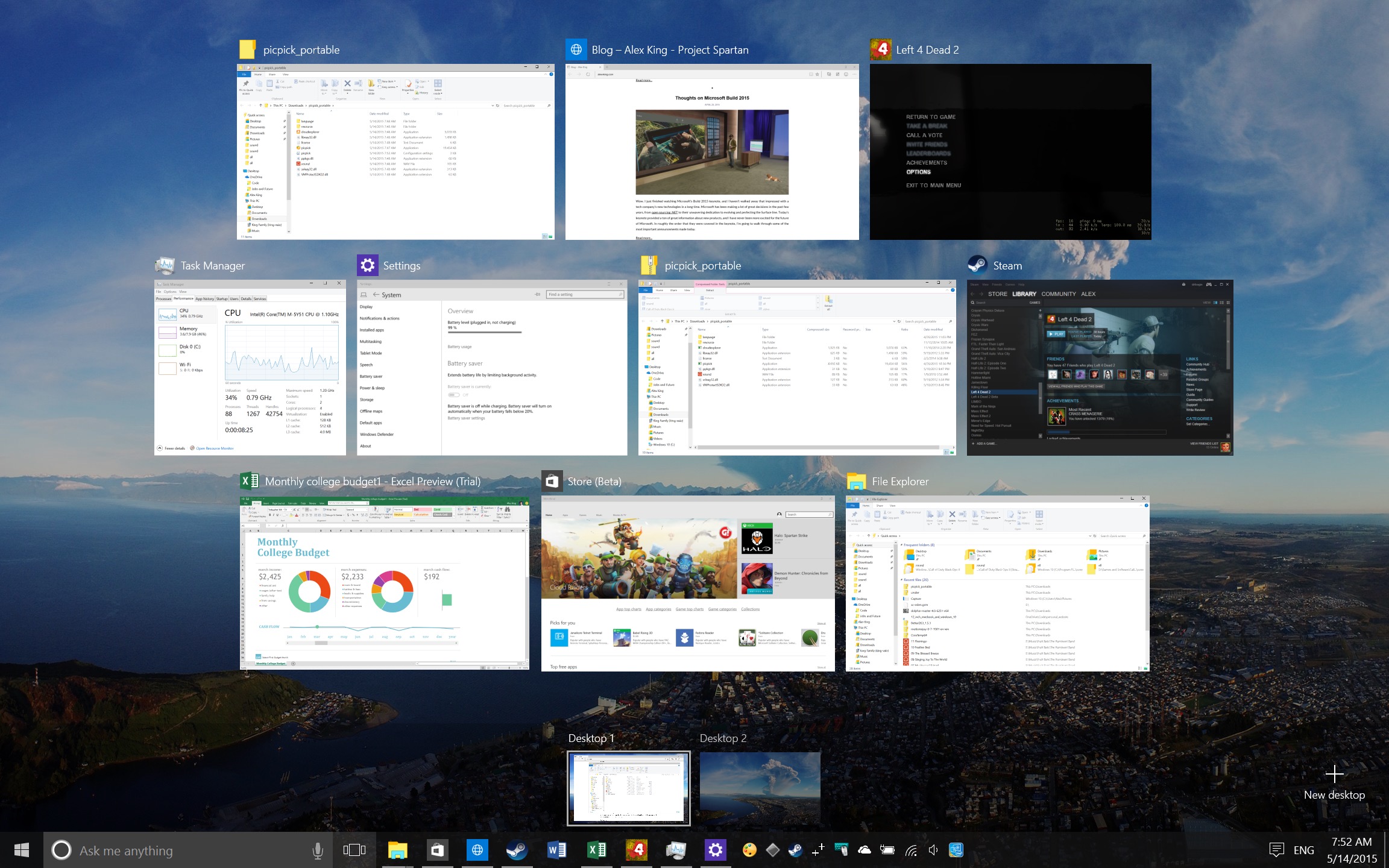Launch Microsoft Edge from the taskbar

[x=477, y=850]
